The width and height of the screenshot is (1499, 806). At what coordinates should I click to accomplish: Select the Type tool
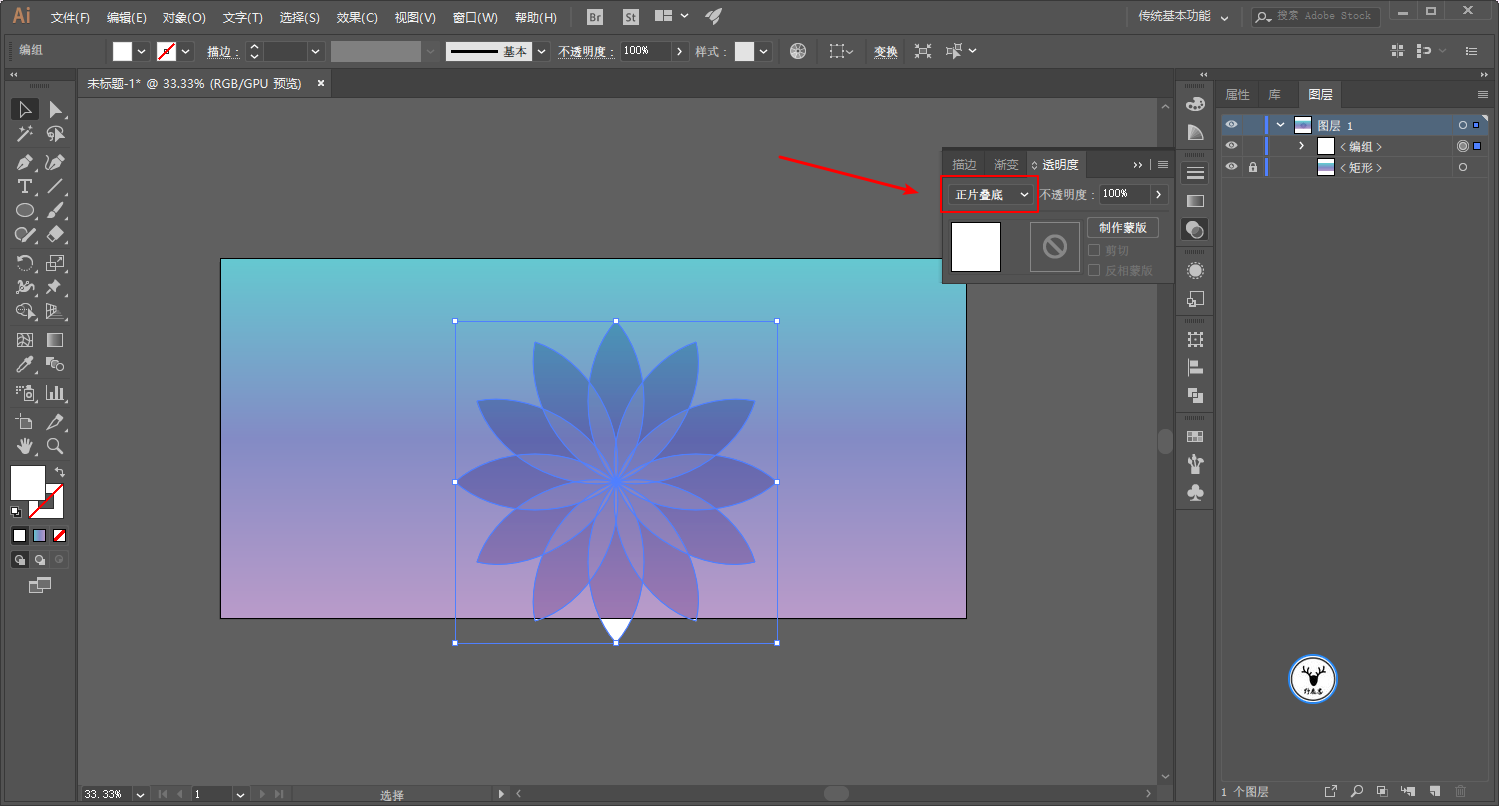25,186
